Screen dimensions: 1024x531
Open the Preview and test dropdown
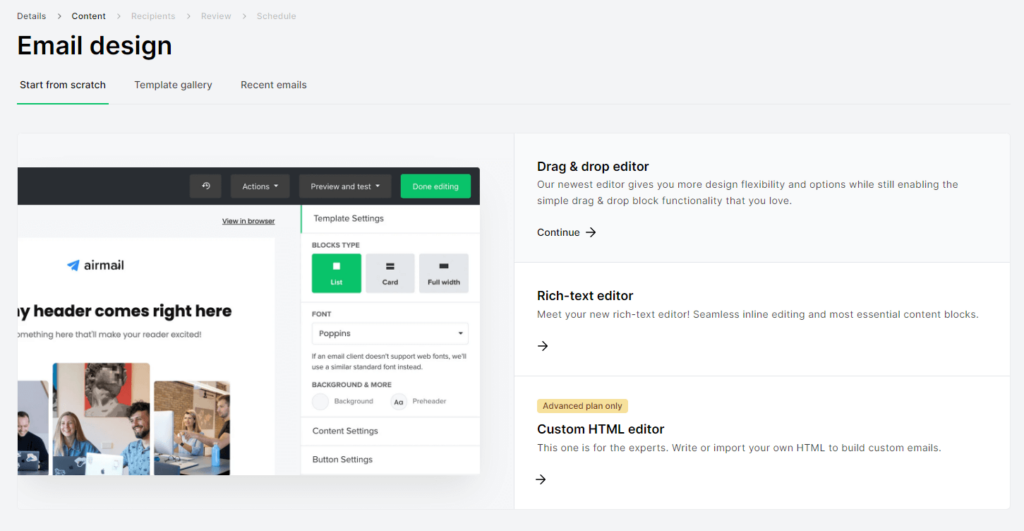click(x=345, y=186)
